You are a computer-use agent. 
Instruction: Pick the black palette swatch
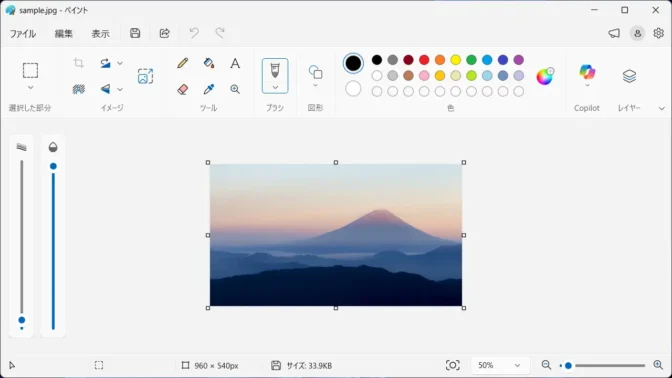377,60
